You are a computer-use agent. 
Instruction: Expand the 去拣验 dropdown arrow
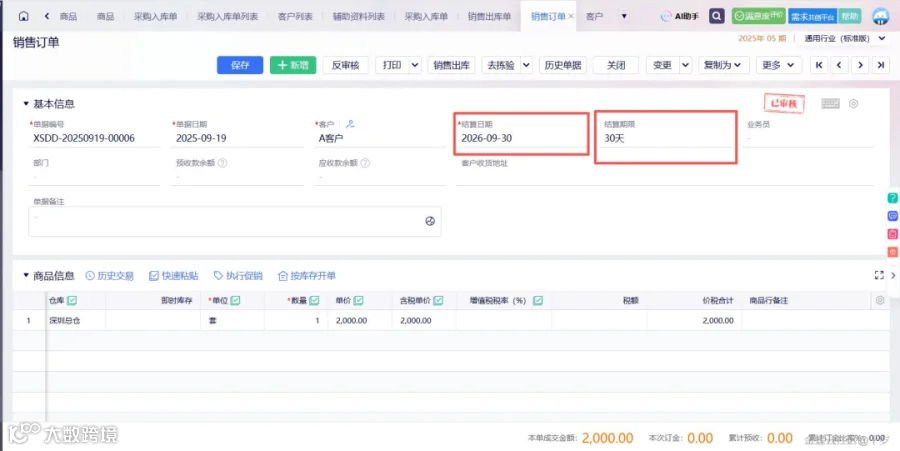click(526, 65)
